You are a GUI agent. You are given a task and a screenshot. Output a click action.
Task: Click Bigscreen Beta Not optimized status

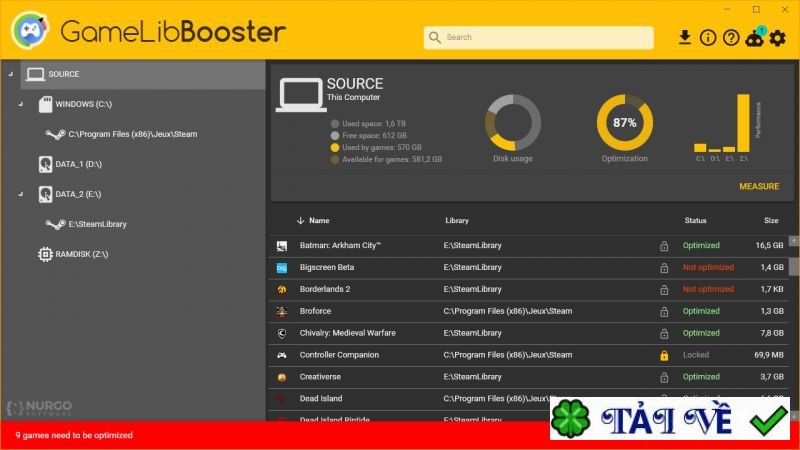[x=708, y=267]
